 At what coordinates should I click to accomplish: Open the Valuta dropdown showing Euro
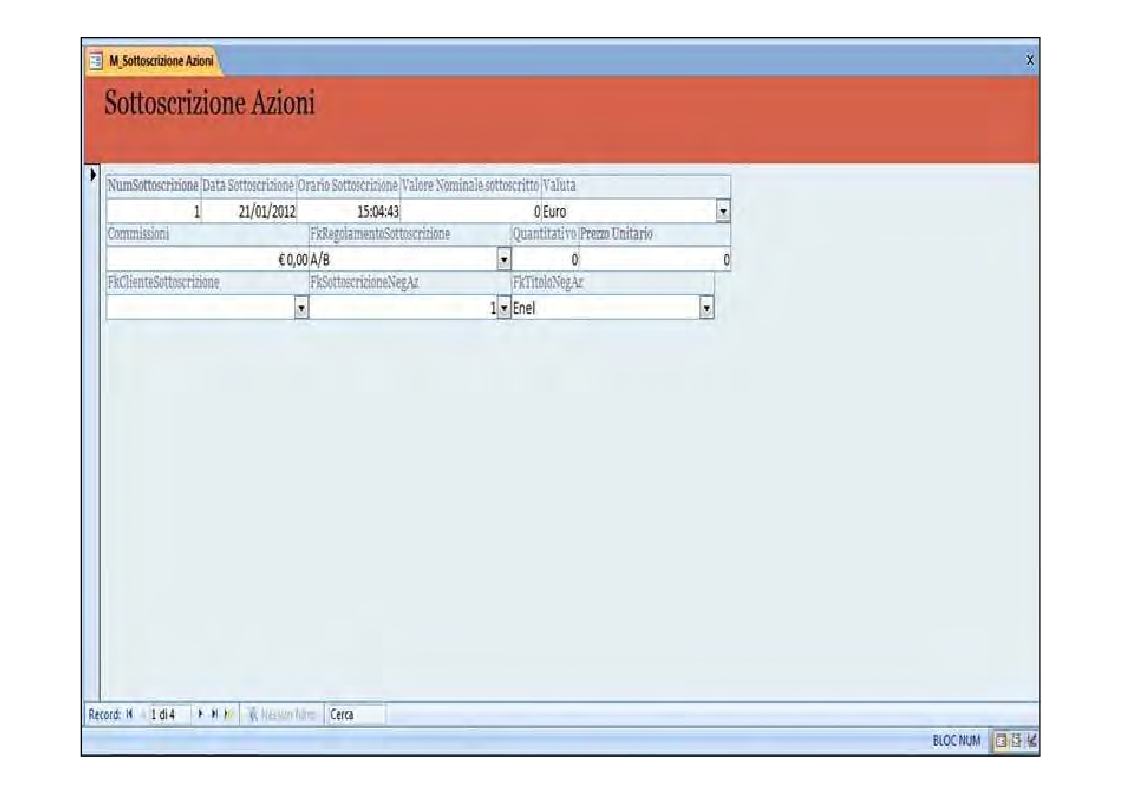click(x=723, y=211)
